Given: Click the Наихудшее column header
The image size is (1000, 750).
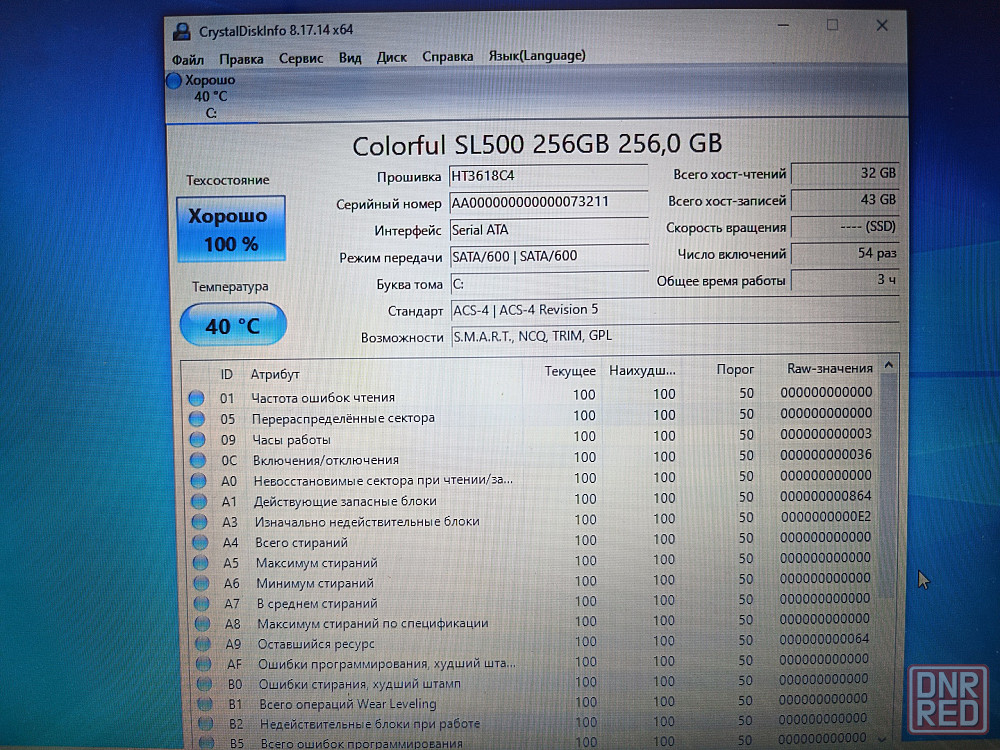Looking at the screenshot, I should pos(642,371).
